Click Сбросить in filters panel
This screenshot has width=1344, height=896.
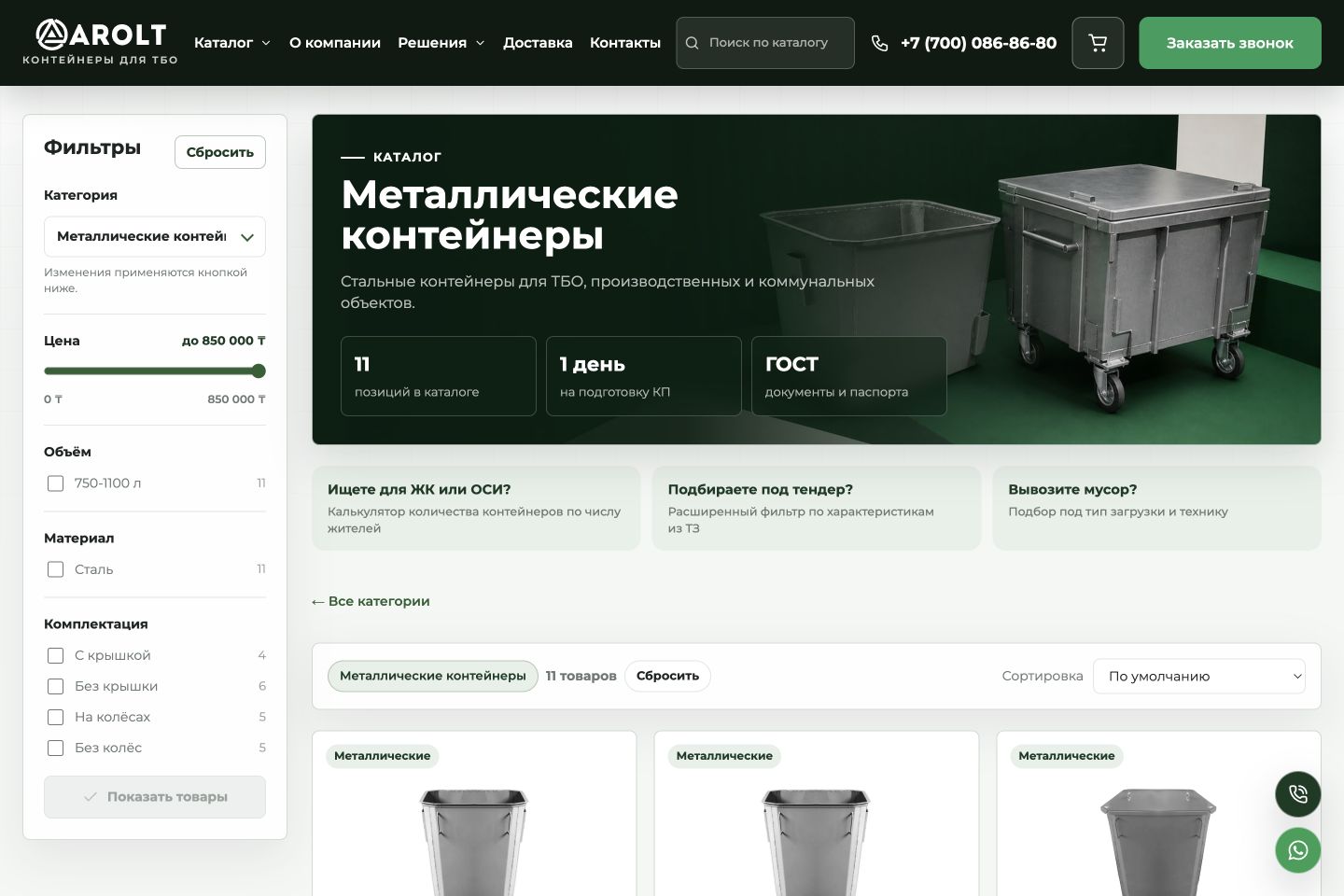[220, 152]
